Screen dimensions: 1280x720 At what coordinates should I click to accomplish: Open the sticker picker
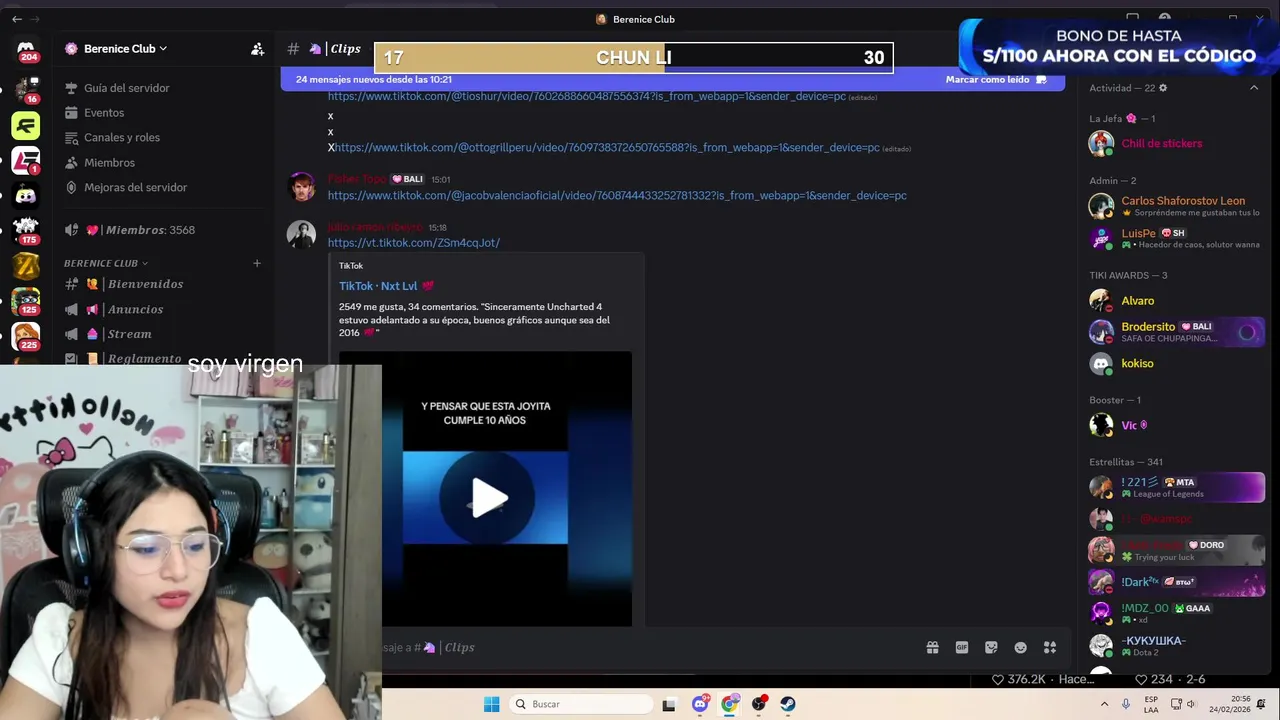click(991, 648)
